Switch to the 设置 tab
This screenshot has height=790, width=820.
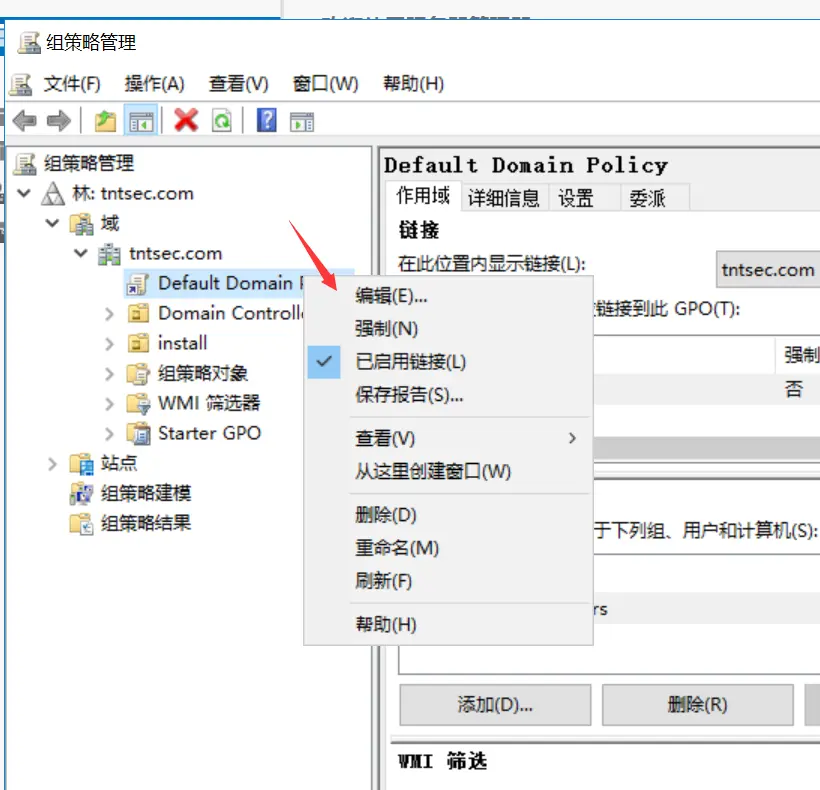[584, 198]
